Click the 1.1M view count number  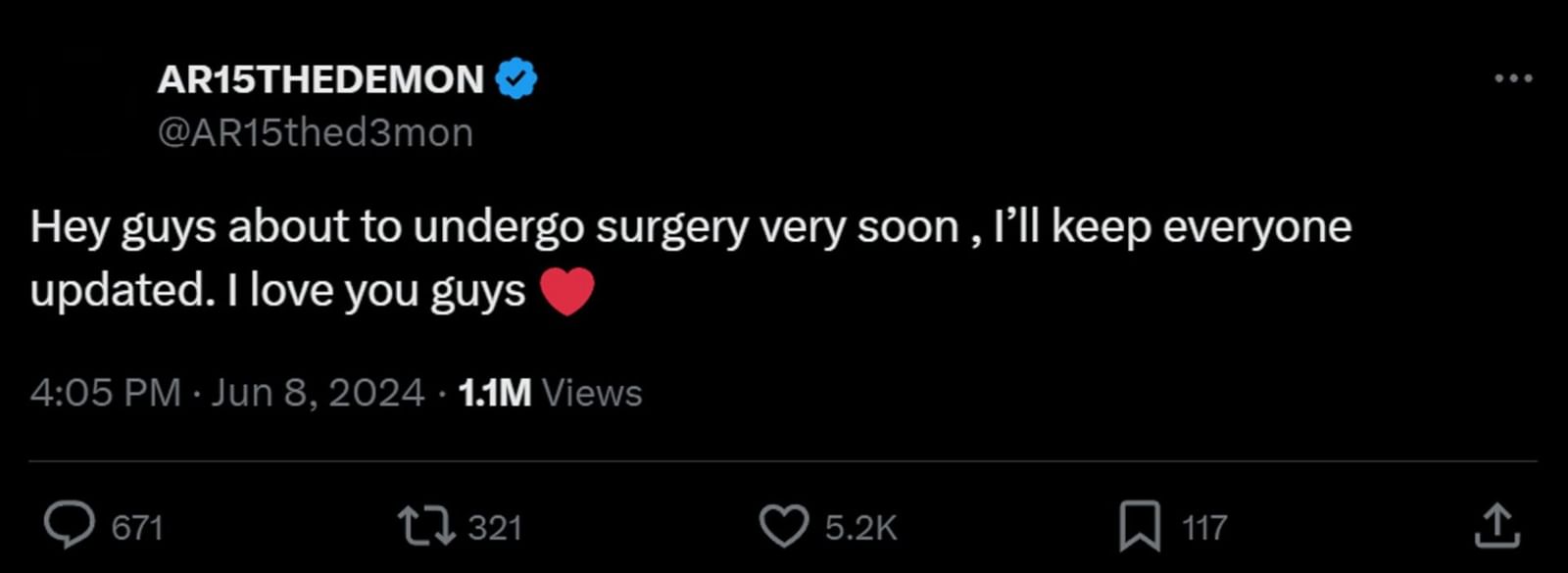(x=495, y=393)
